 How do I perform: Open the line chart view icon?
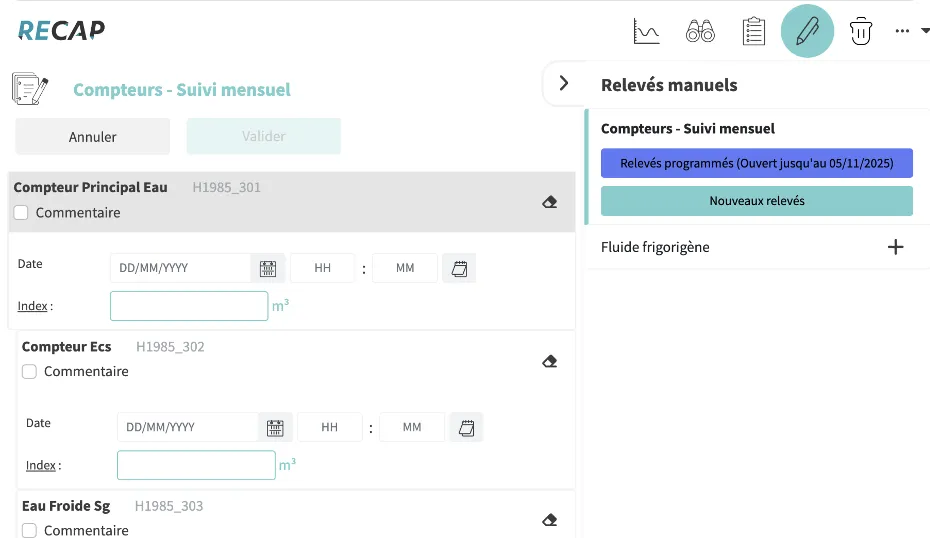[x=647, y=32]
